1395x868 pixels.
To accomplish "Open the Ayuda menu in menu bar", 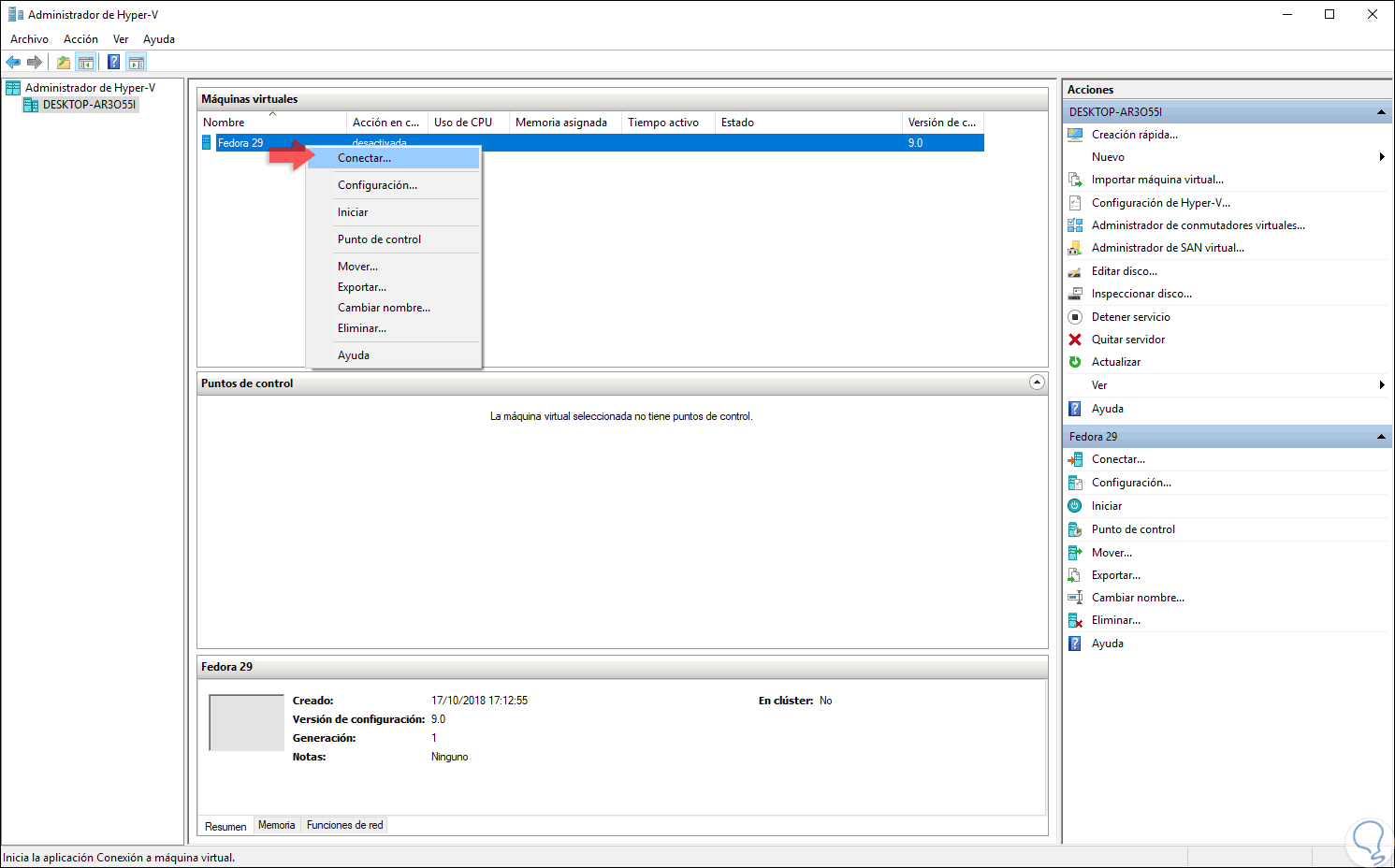I will pos(159,39).
